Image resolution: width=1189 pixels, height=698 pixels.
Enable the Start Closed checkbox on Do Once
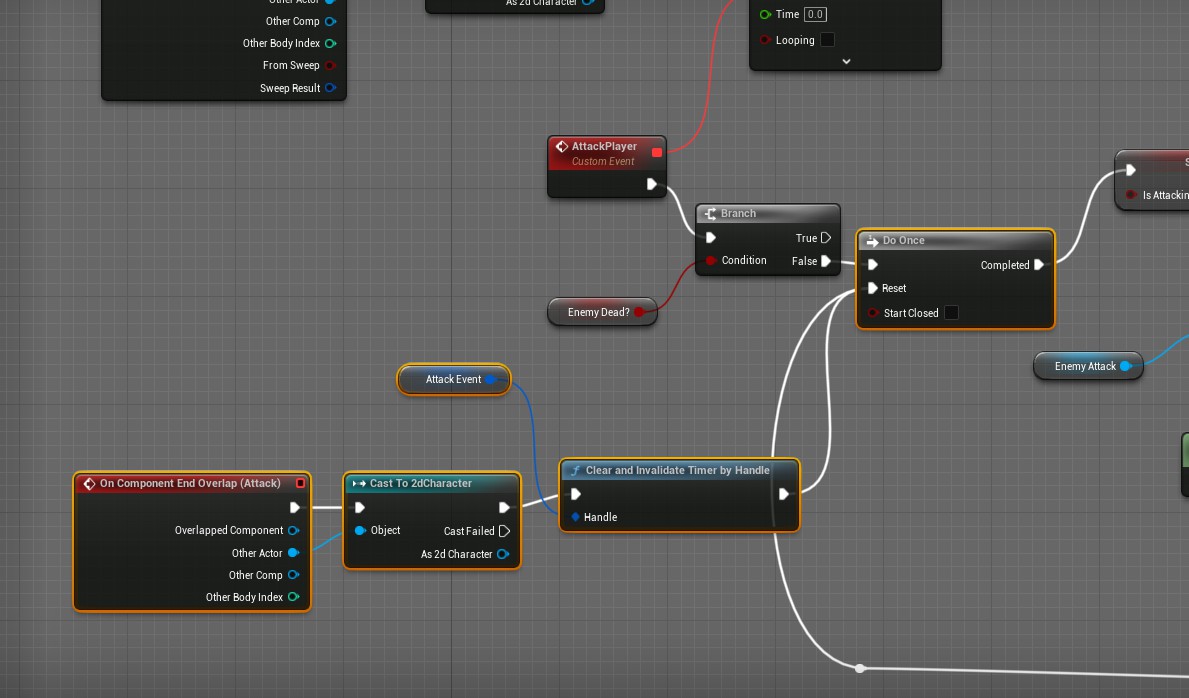tap(951, 313)
